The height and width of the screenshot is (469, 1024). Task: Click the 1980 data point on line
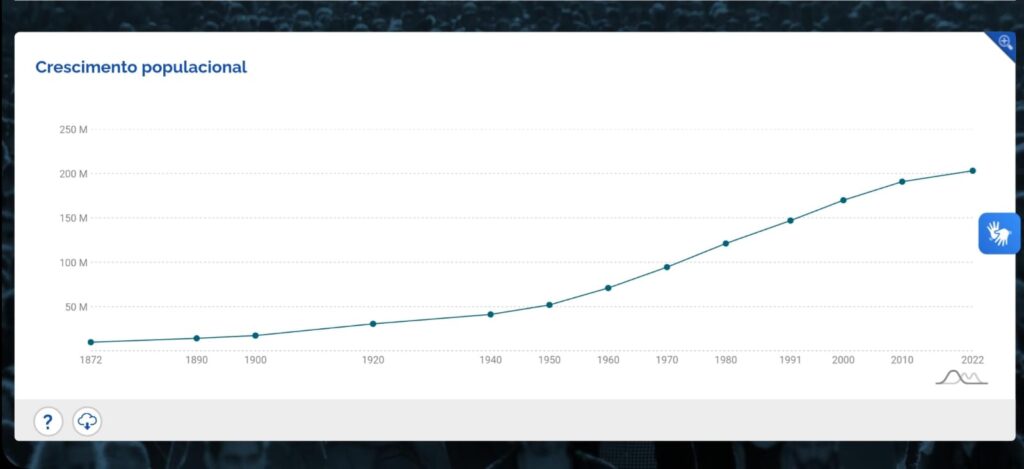click(x=726, y=243)
